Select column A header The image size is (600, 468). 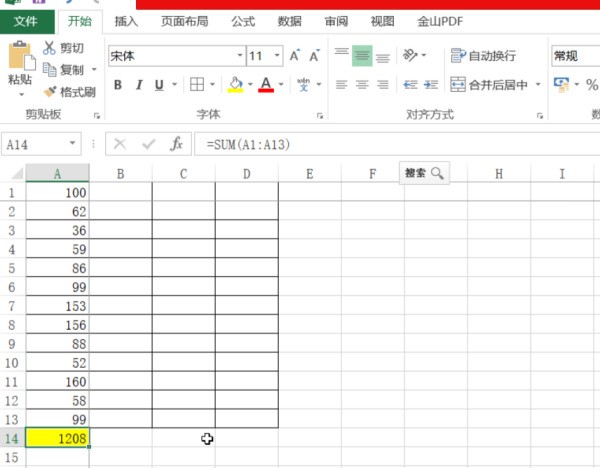click(x=57, y=173)
